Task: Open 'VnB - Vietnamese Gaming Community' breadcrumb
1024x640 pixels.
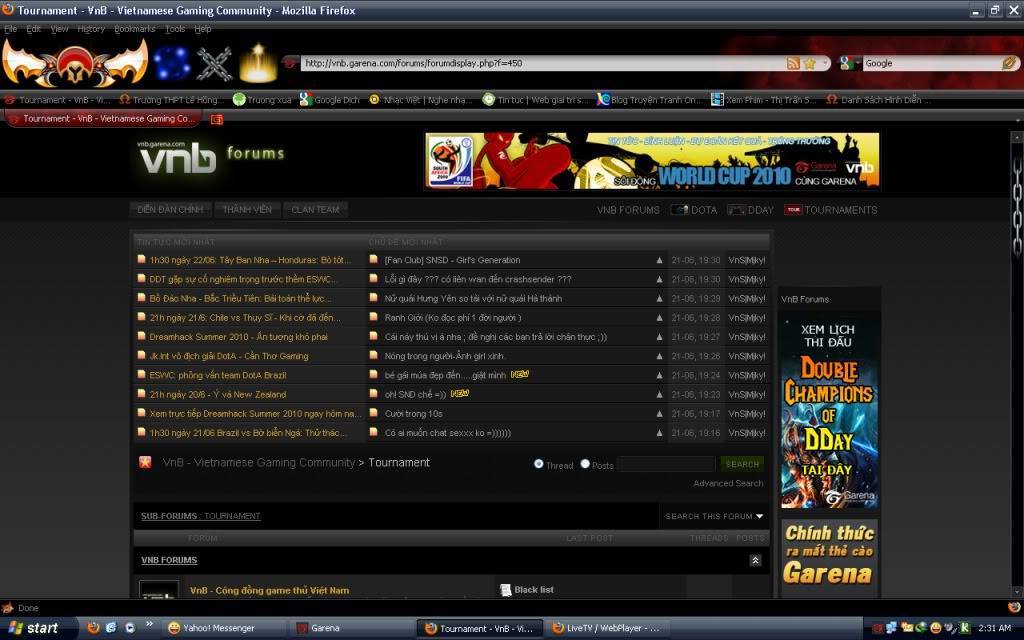Action: coord(259,462)
